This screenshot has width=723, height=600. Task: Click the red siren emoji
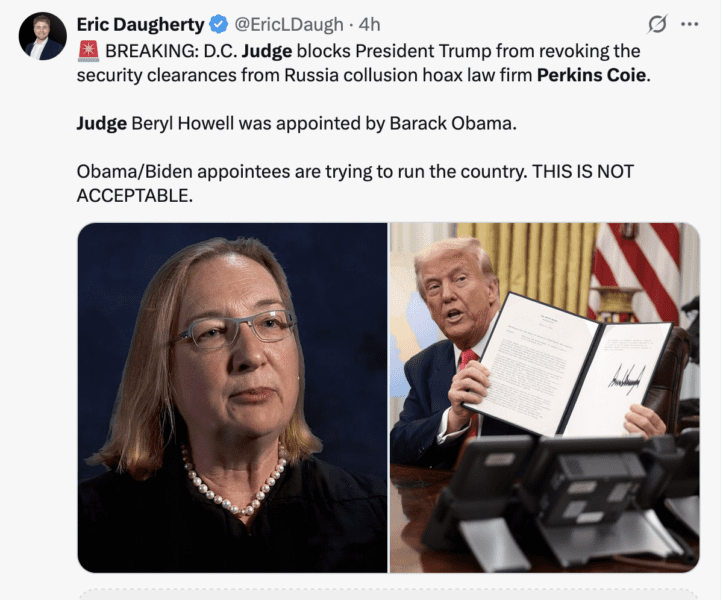[x=88, y=51]
